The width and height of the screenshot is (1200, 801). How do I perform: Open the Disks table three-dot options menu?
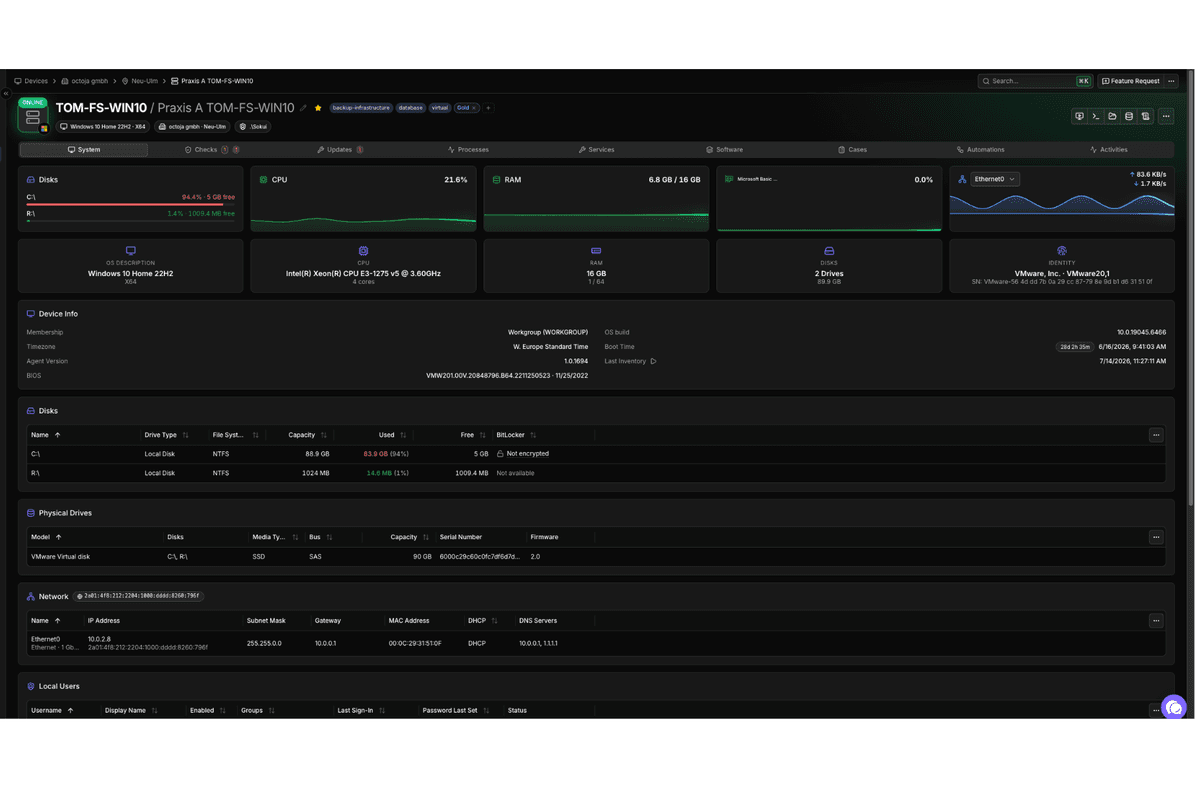pyautogui.click(x=1156, y=435)
